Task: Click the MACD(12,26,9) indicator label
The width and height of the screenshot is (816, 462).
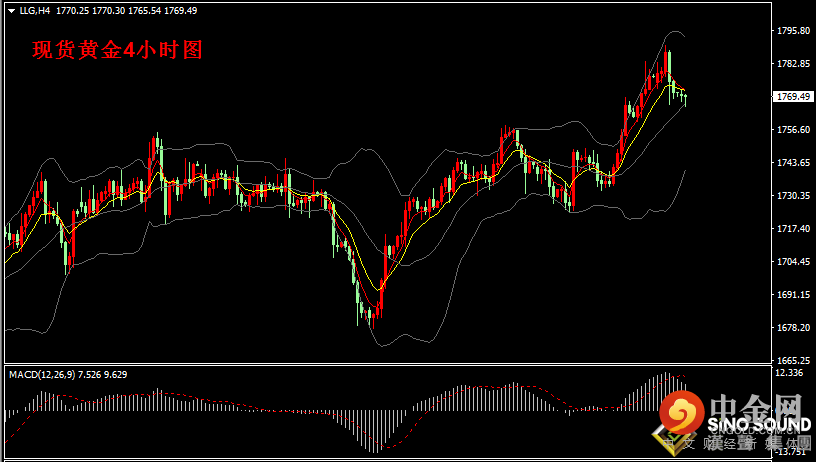Action: point(42,375)
